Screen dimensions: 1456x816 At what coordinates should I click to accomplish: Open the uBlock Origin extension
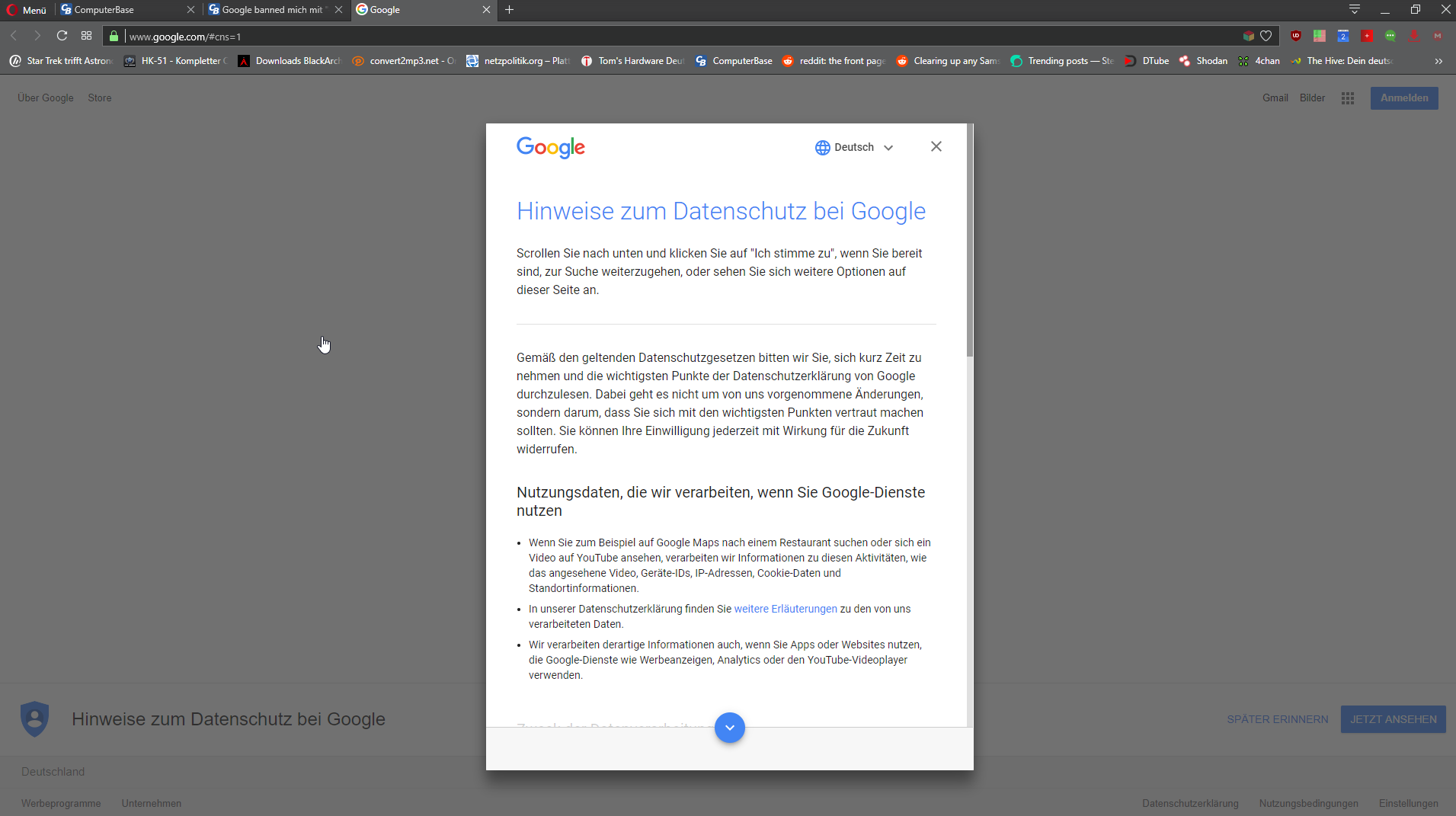point(1295,36)
